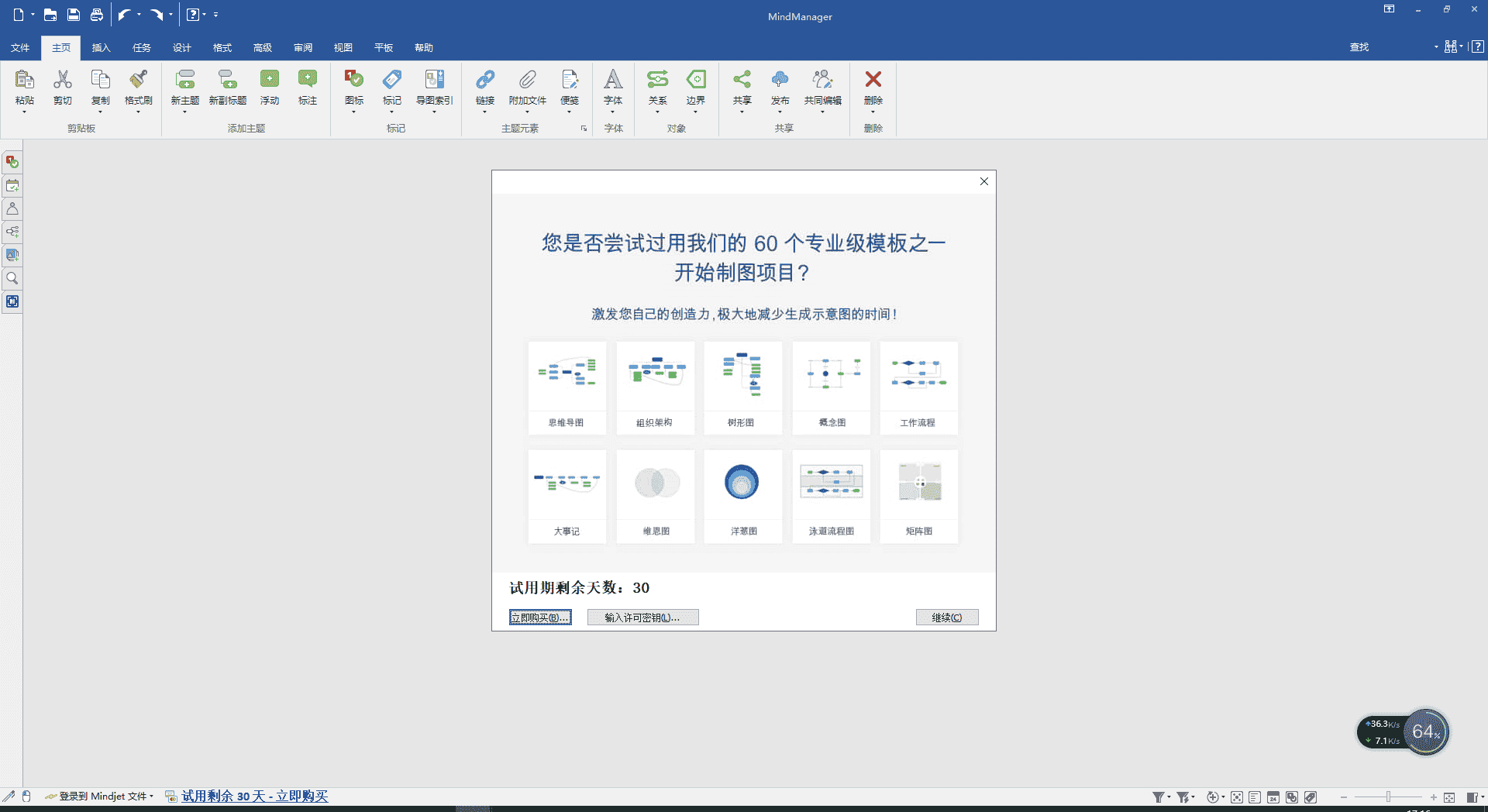The height and width of the screenshot is (812, 1488).
Task: Fit the map to the window in the status bar
Action: pyautogui.click(x=1449, y=797)
